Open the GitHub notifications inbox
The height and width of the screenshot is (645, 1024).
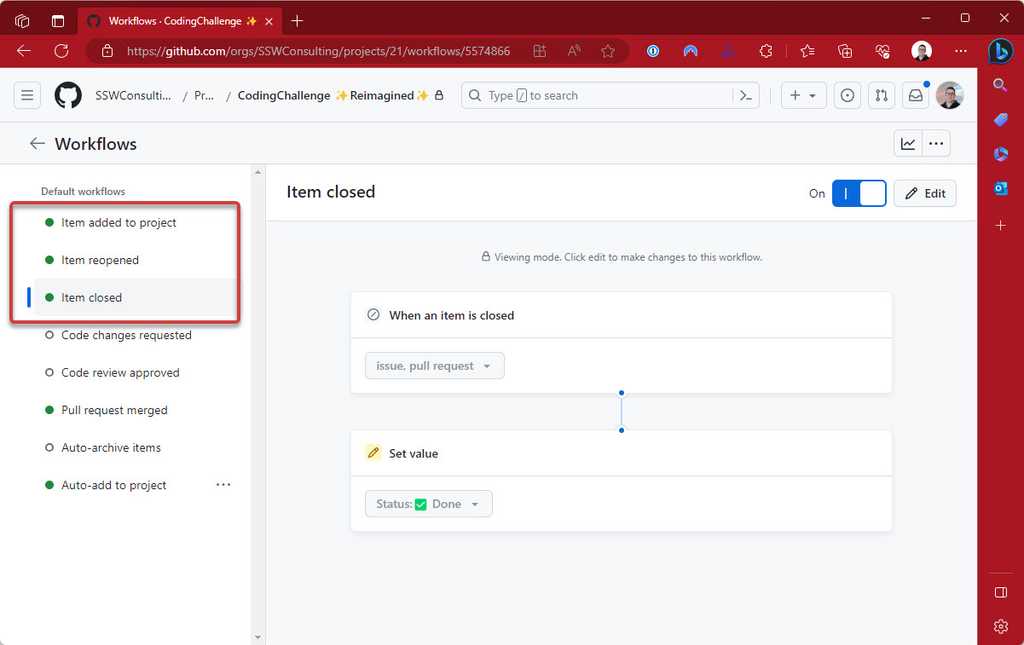click(x=914, y=95)
